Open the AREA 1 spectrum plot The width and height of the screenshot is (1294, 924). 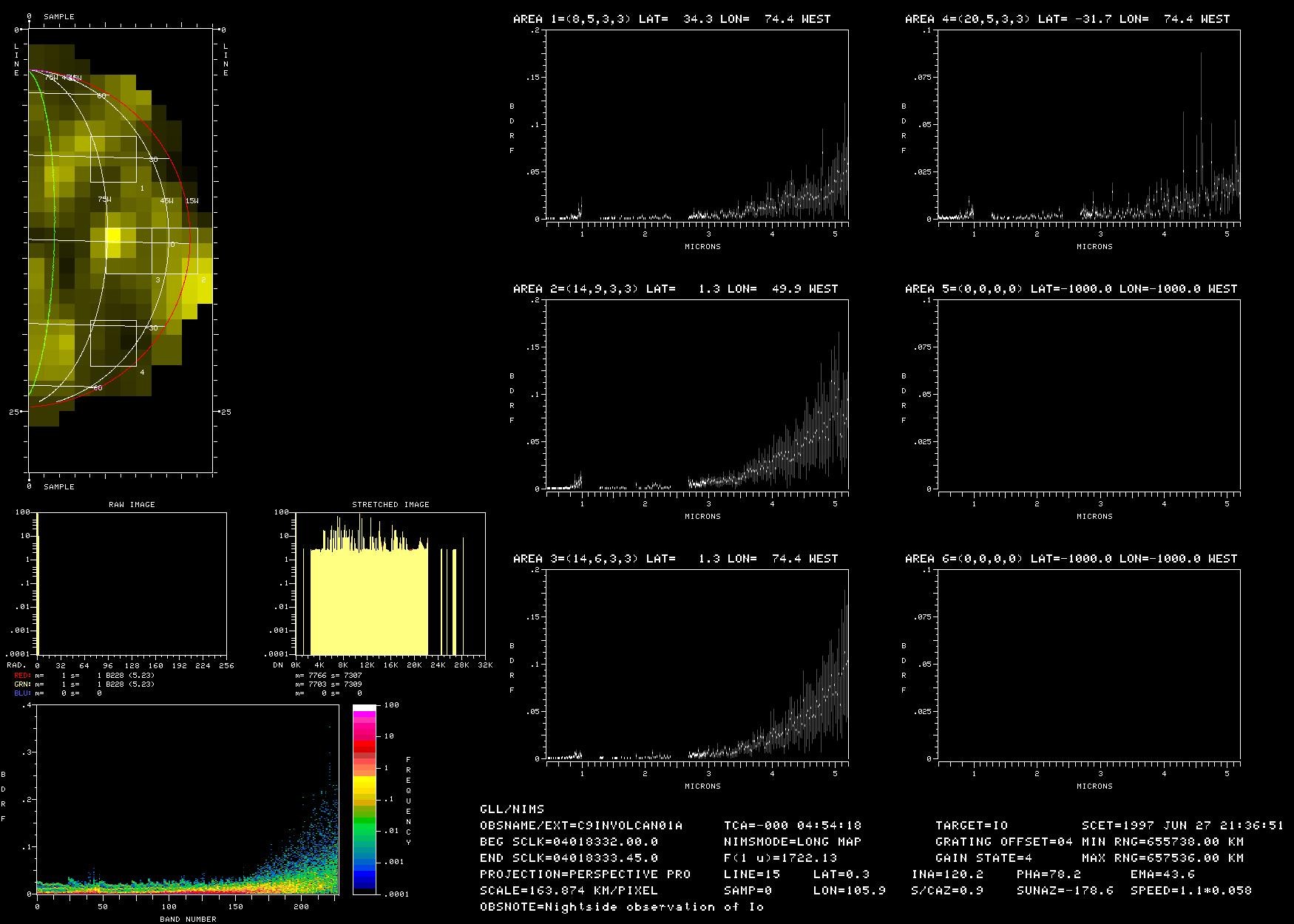pyautogui.click(x=697, y=125)
